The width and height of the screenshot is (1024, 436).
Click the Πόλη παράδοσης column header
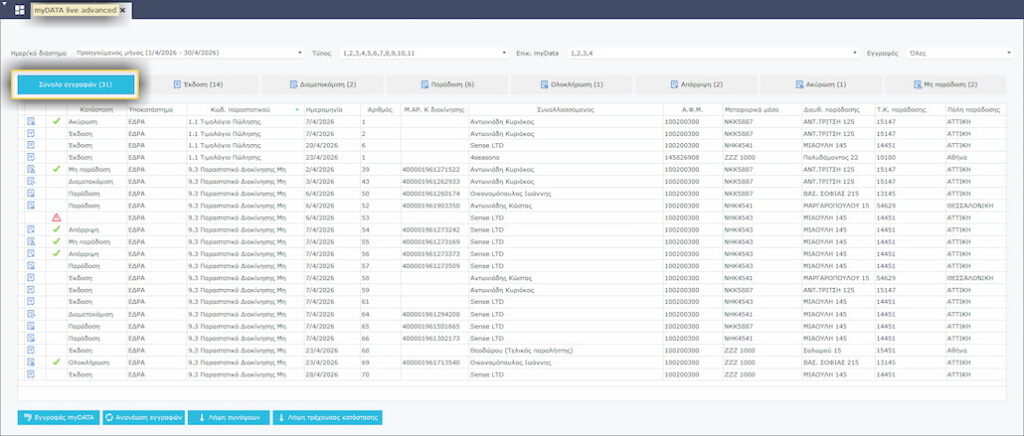coord(974,110)
